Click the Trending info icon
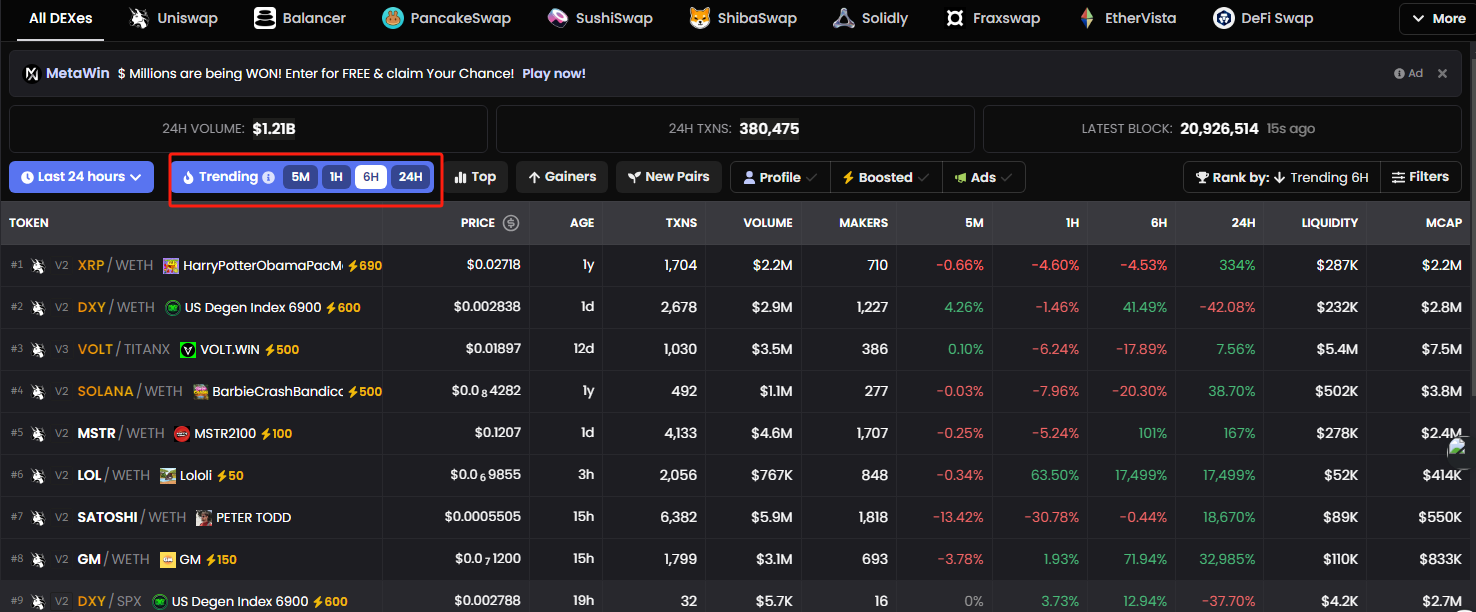Screen dimensions: 1476x612 pos(268,177)
